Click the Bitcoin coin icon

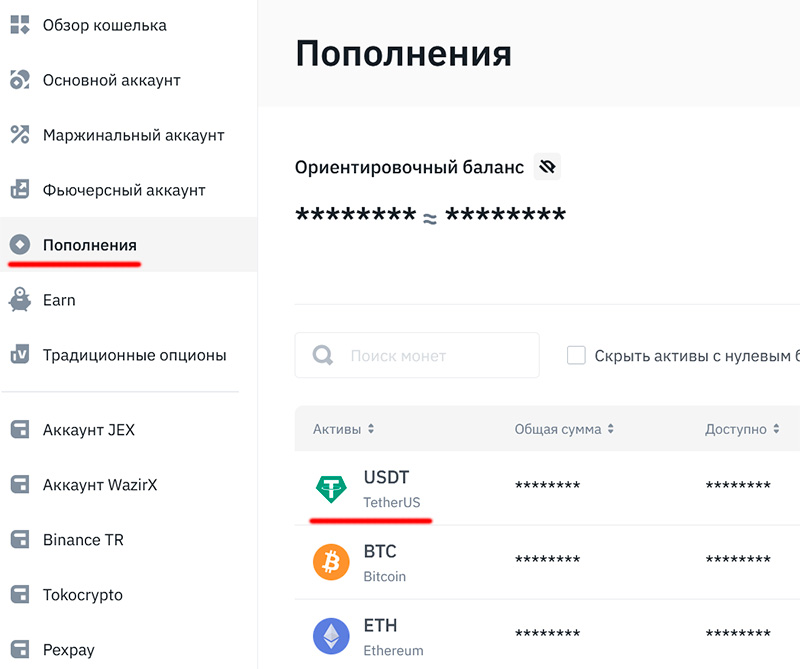click(331, 562)
